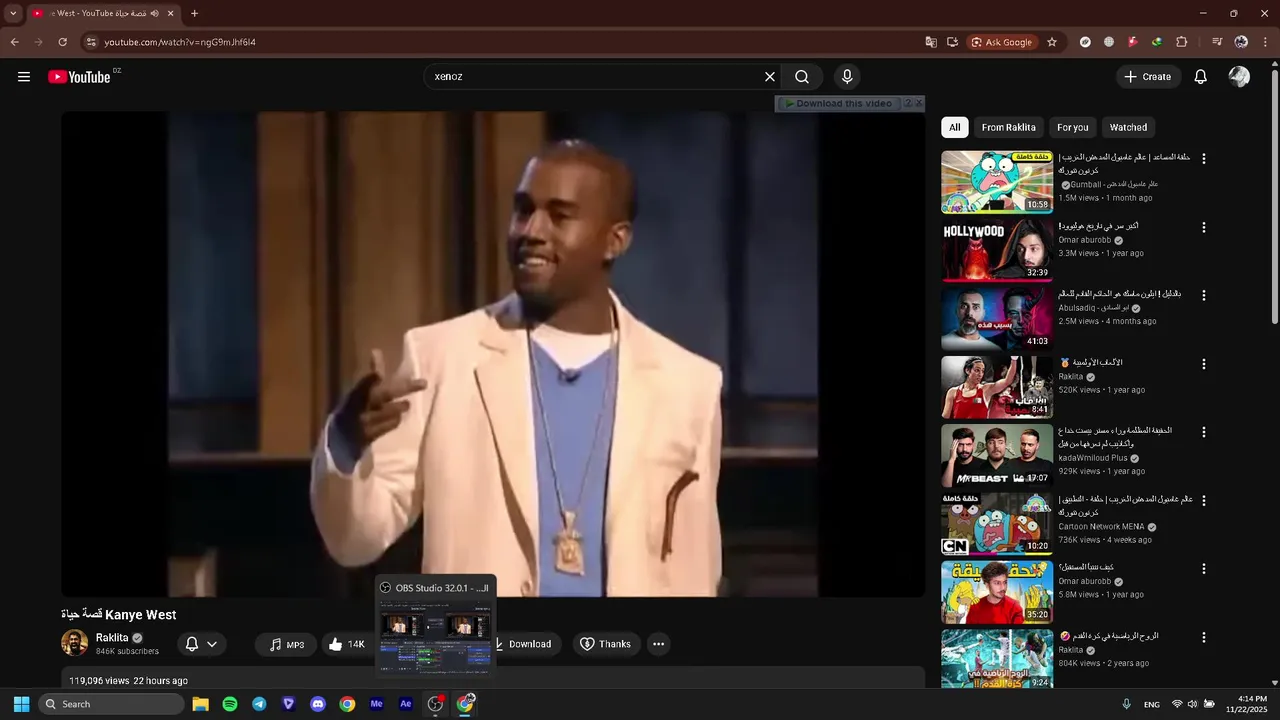Open options menu for the Cartoon Network MENA video
This screenshot has width=1280, height=720.
point(1204,500)
